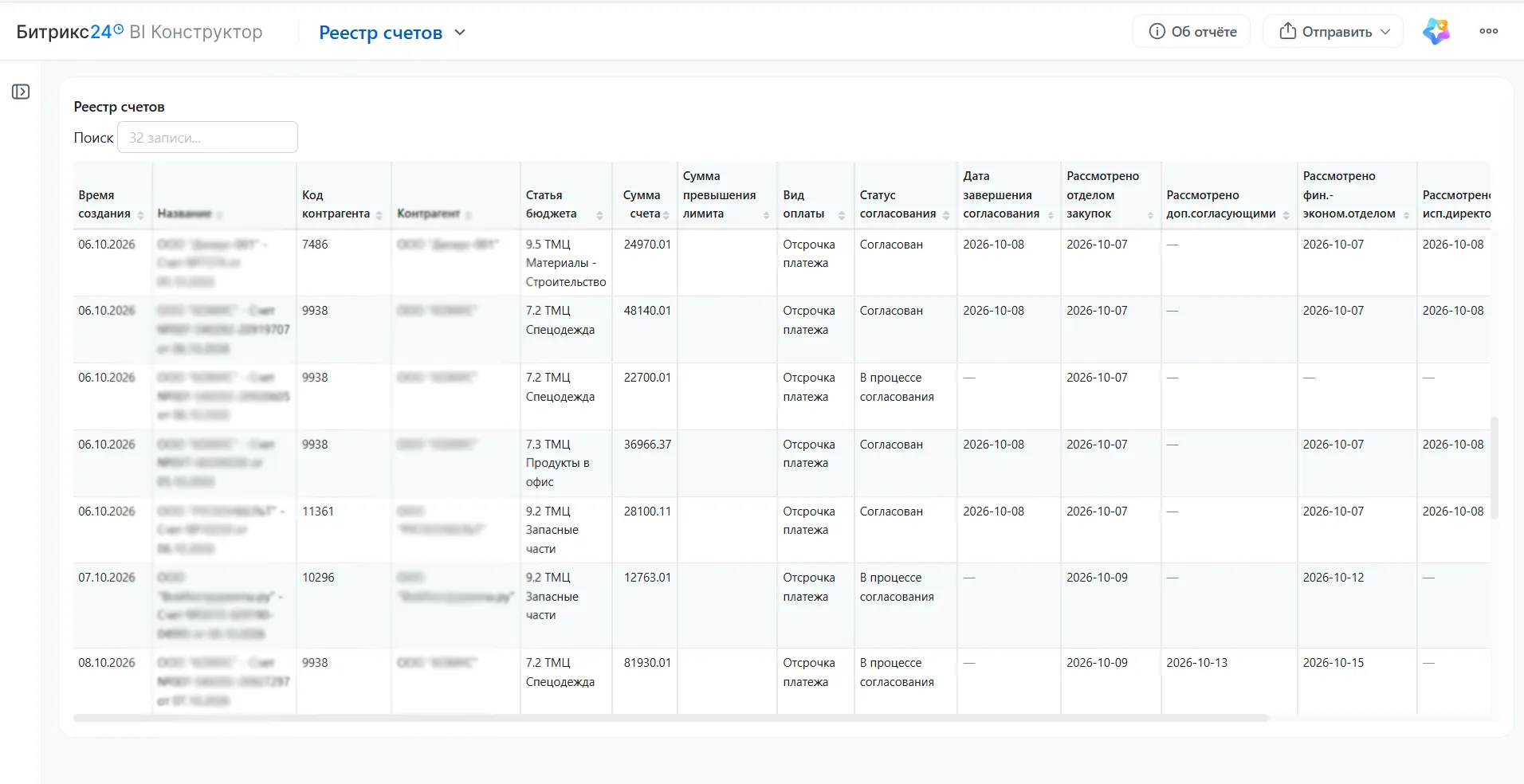The height and width of the screenshot is (784, 1524).
Task: Sort by Сумма превышения лимита arrows
Action: pyautogui.click(x=766, y=215)
